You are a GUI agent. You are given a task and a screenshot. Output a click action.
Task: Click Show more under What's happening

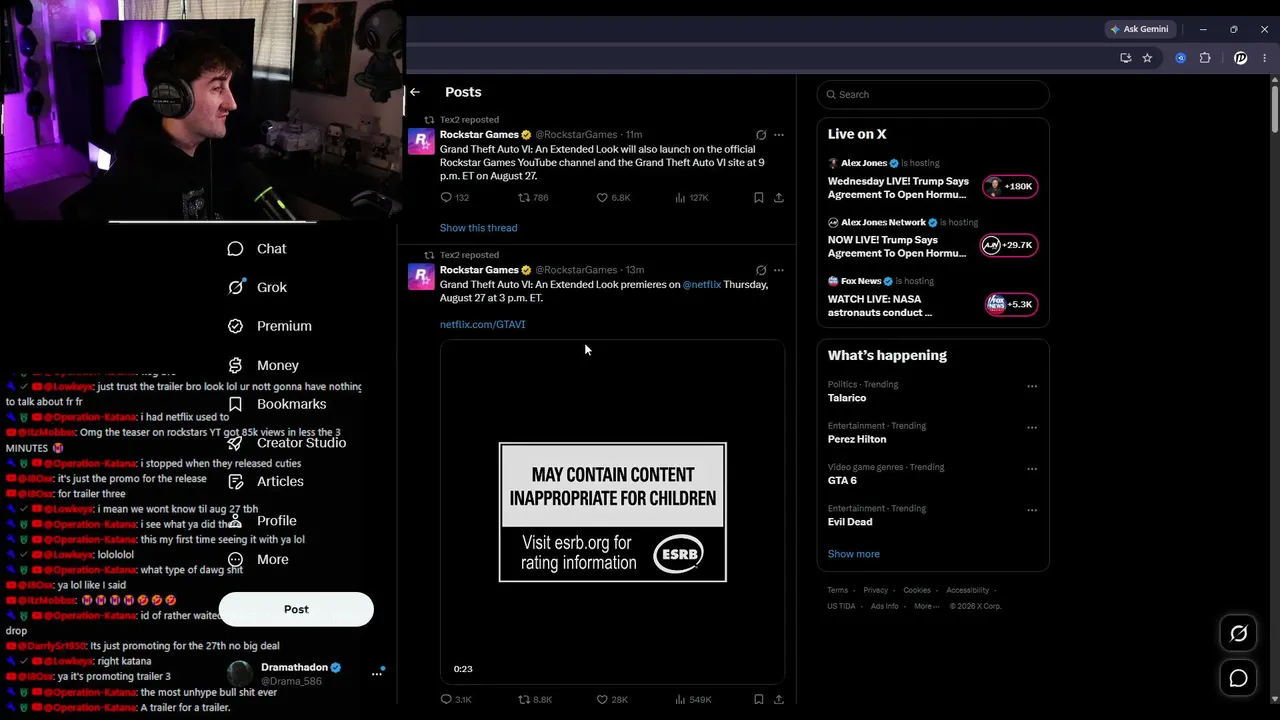[x=854, y=554]
